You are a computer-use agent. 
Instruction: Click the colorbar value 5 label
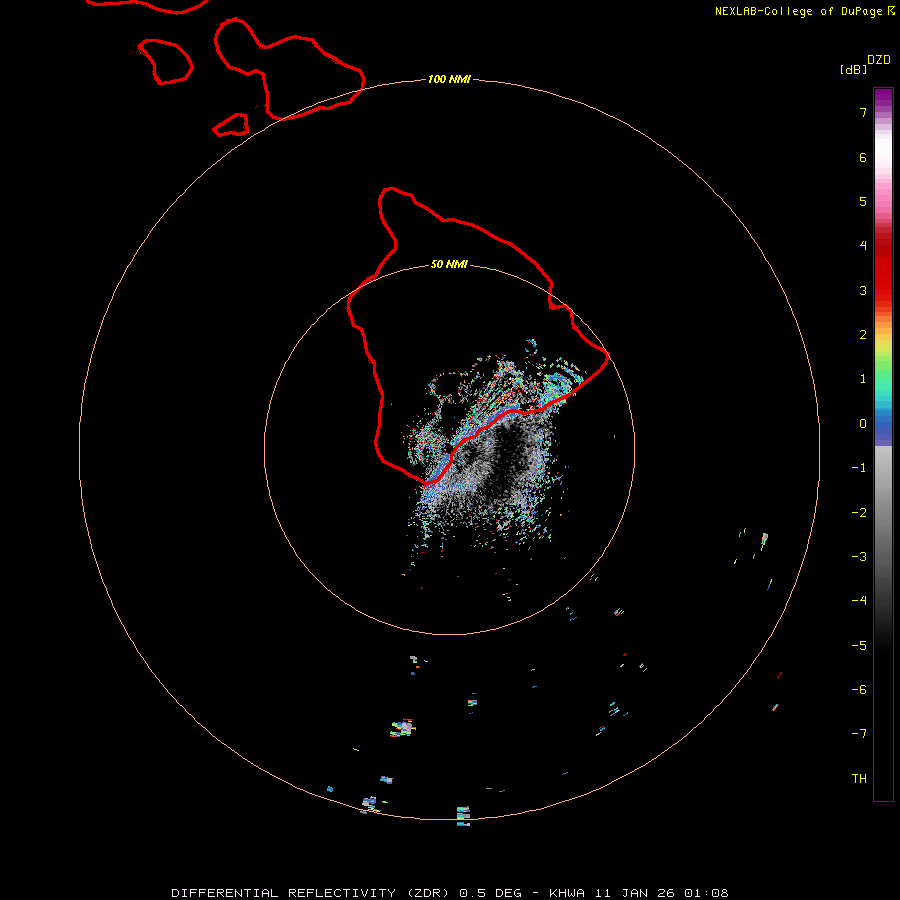click(x=863, y=201)
